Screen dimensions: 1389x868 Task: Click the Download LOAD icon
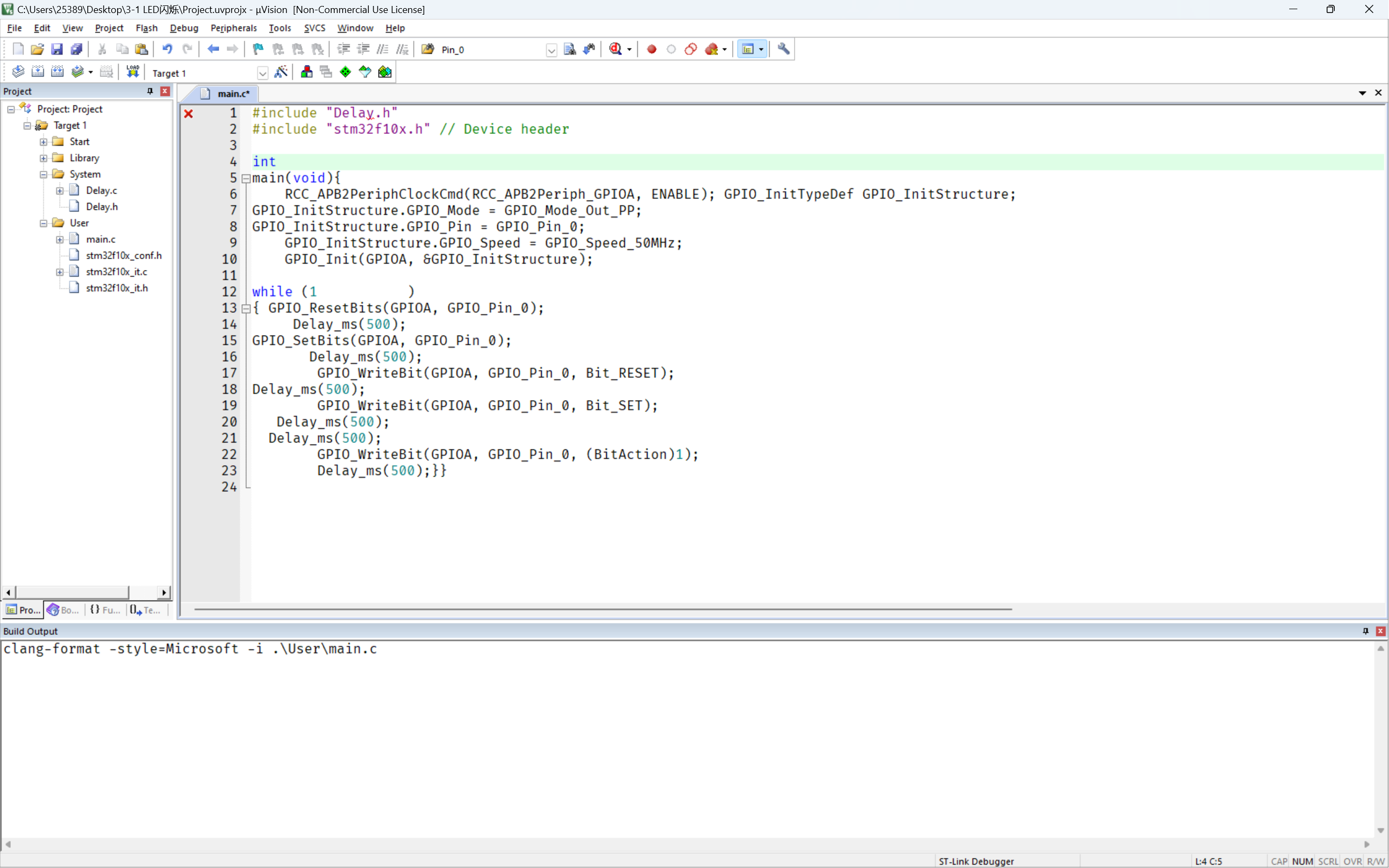click(x=133, y=72)
